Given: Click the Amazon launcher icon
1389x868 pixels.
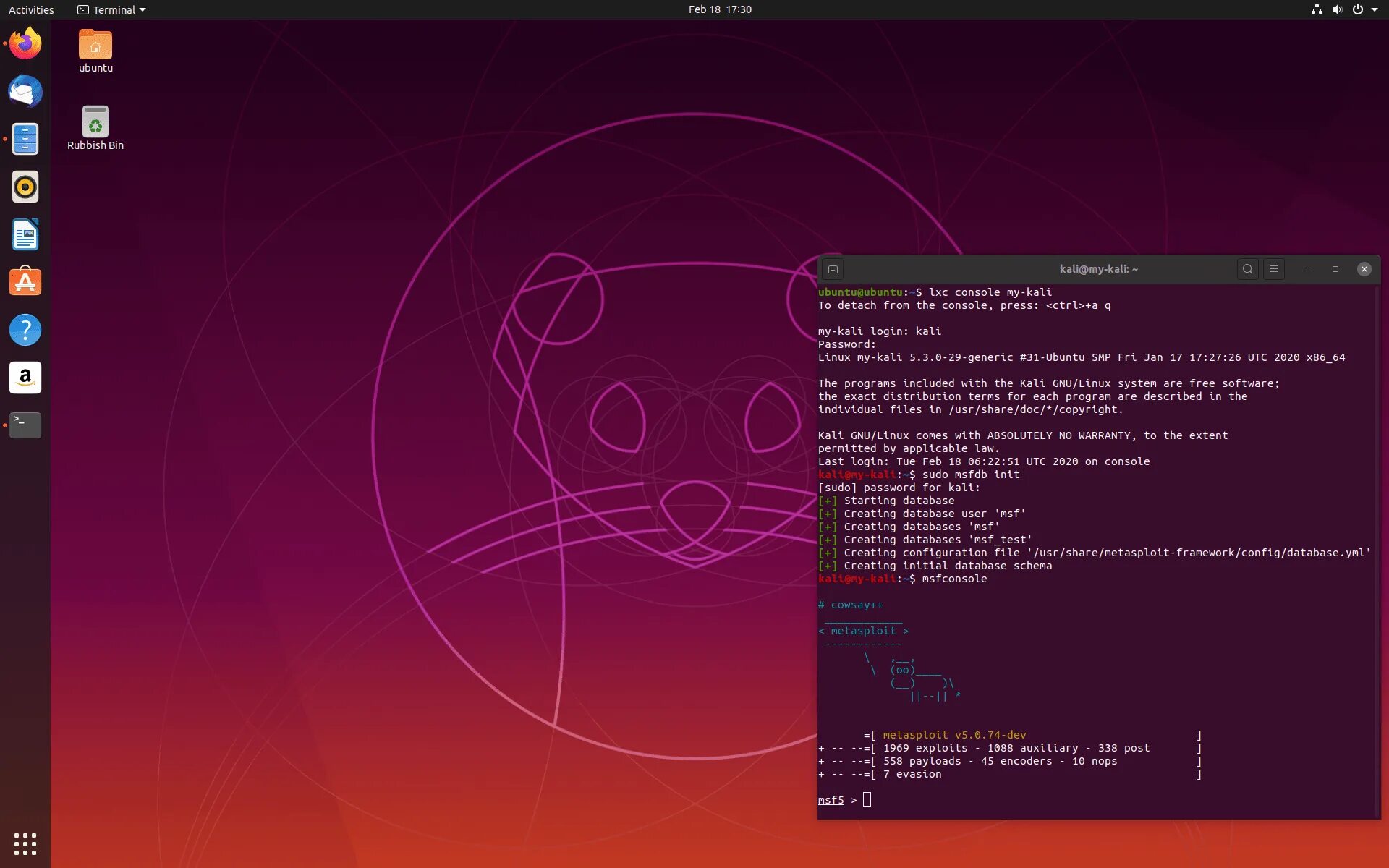Looking at the screenshot, I should [25, 378].
